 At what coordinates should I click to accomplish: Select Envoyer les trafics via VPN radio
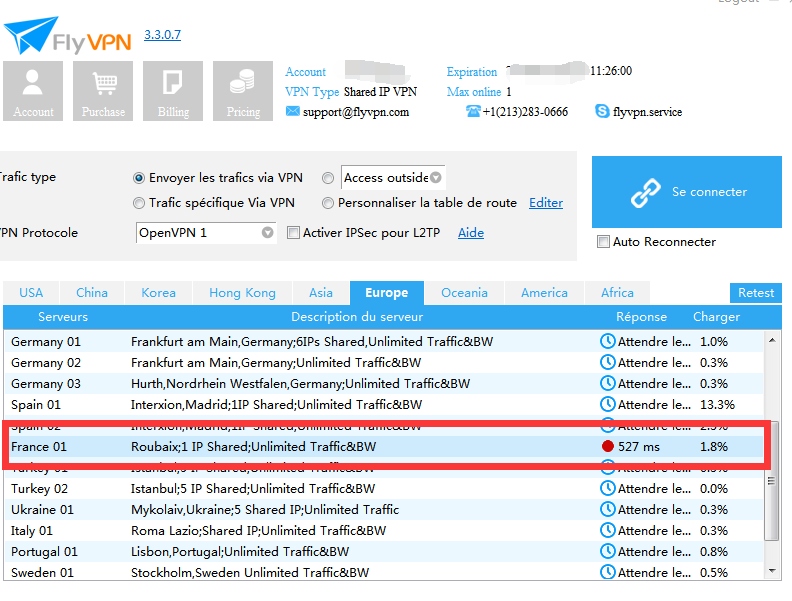coord(138,178)
